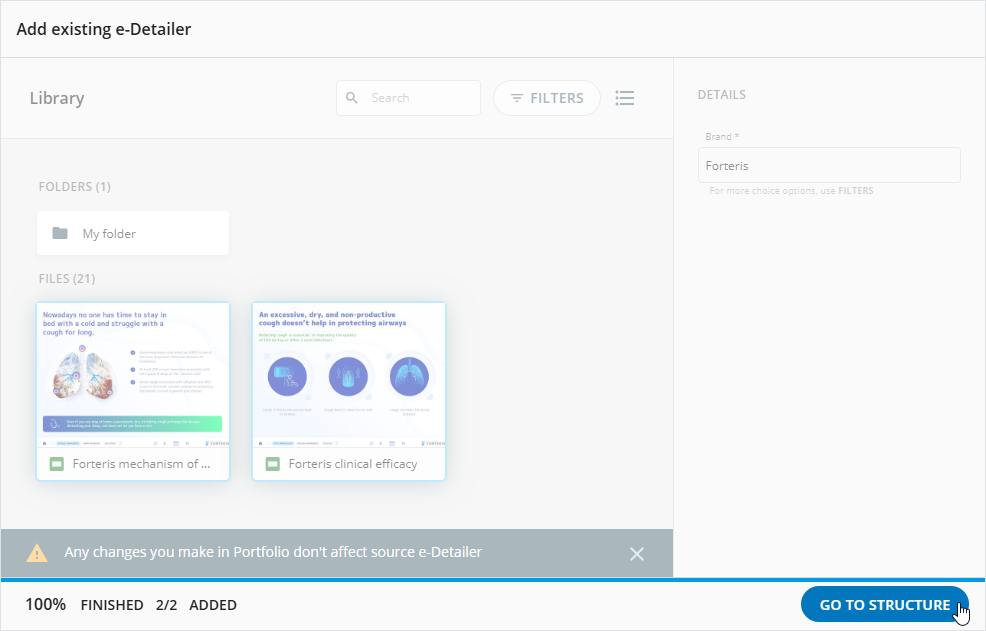Open the My folder label
Screen dimensions: 986x631
[x=109, y=233]
